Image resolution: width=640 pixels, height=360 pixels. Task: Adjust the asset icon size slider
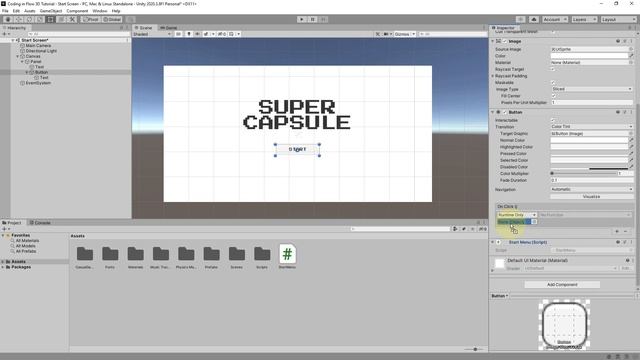(475, 349)
